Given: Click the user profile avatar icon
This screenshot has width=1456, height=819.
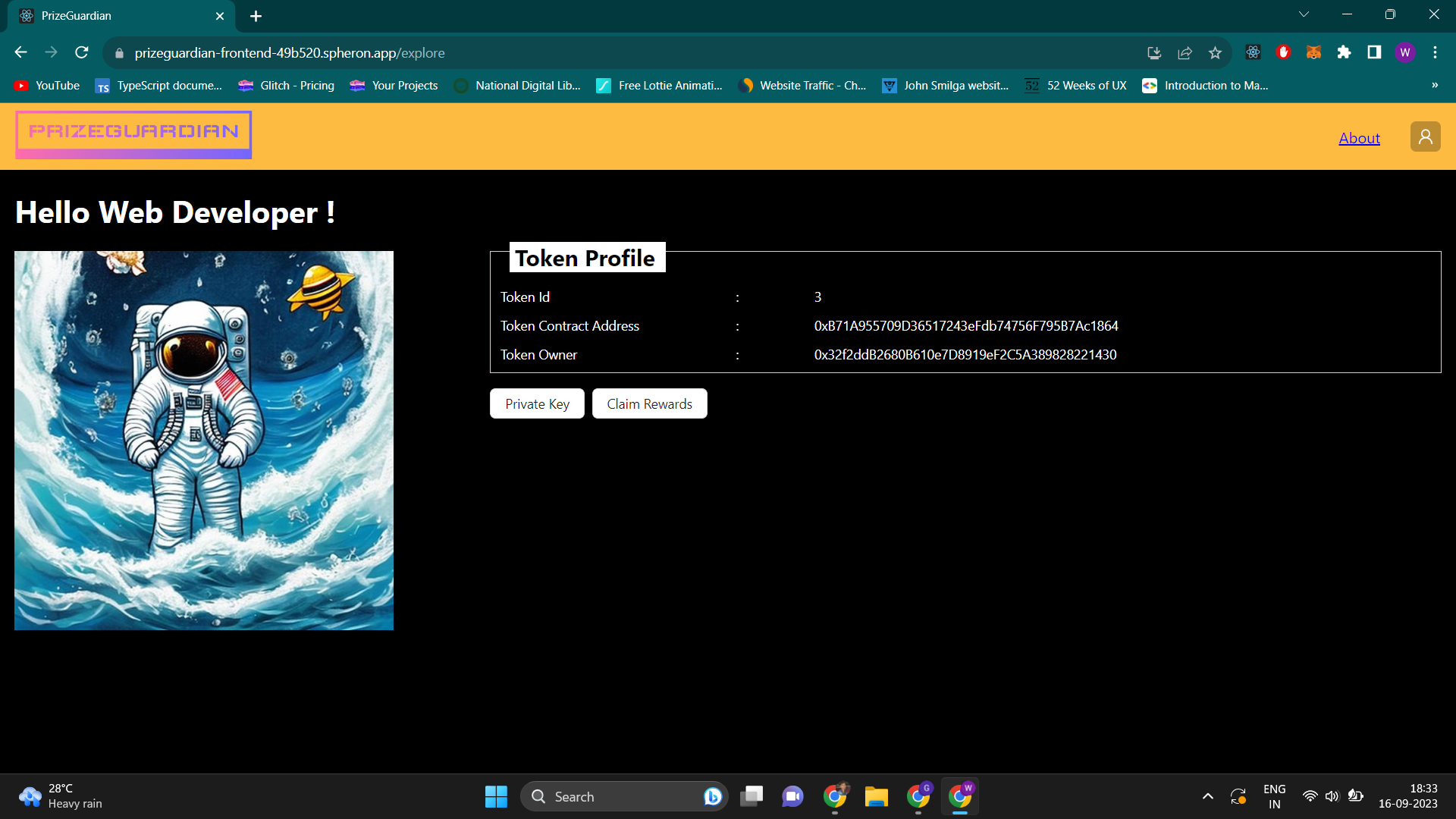Looking at the screenshot, I should (1425, 136).
